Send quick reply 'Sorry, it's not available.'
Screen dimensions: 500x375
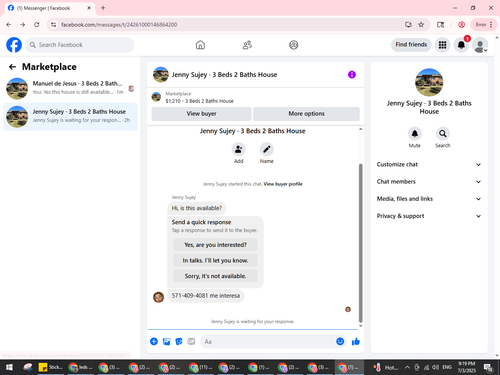215,276
